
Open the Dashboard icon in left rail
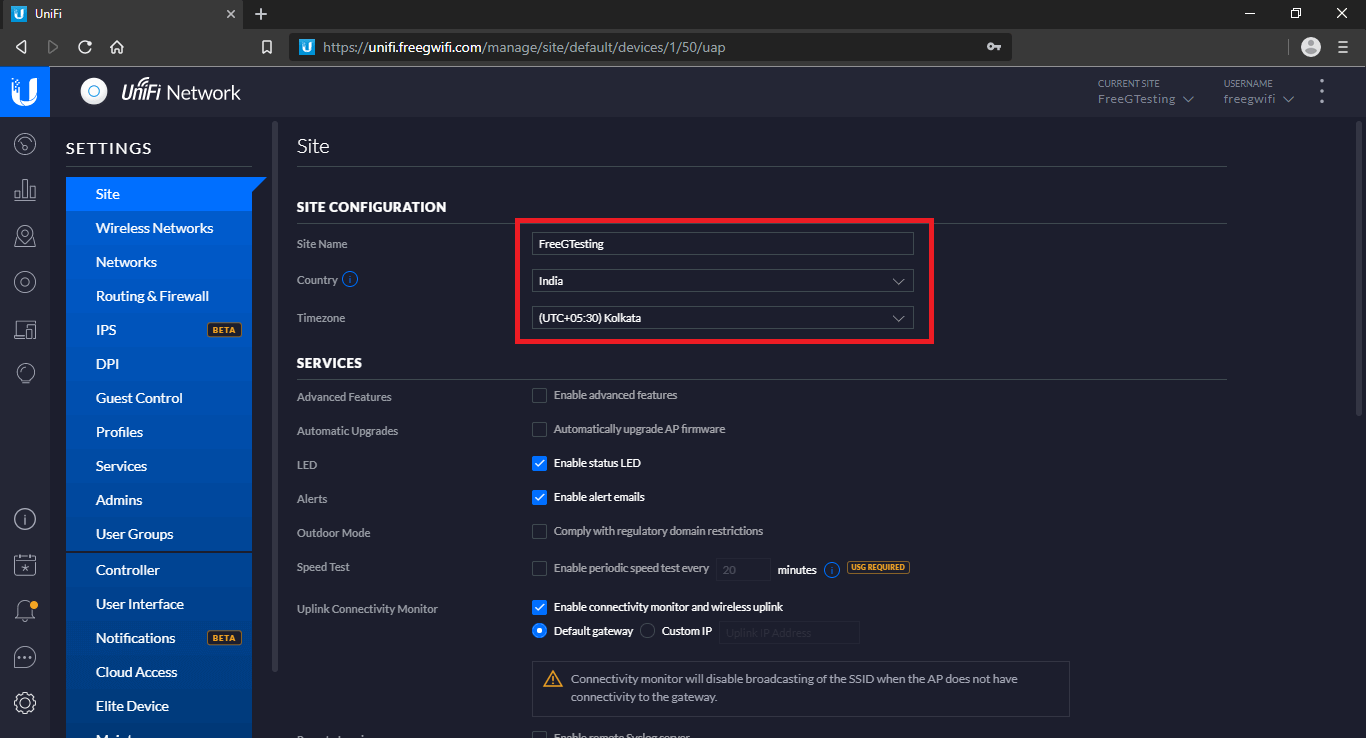click(x=25, y=144)
